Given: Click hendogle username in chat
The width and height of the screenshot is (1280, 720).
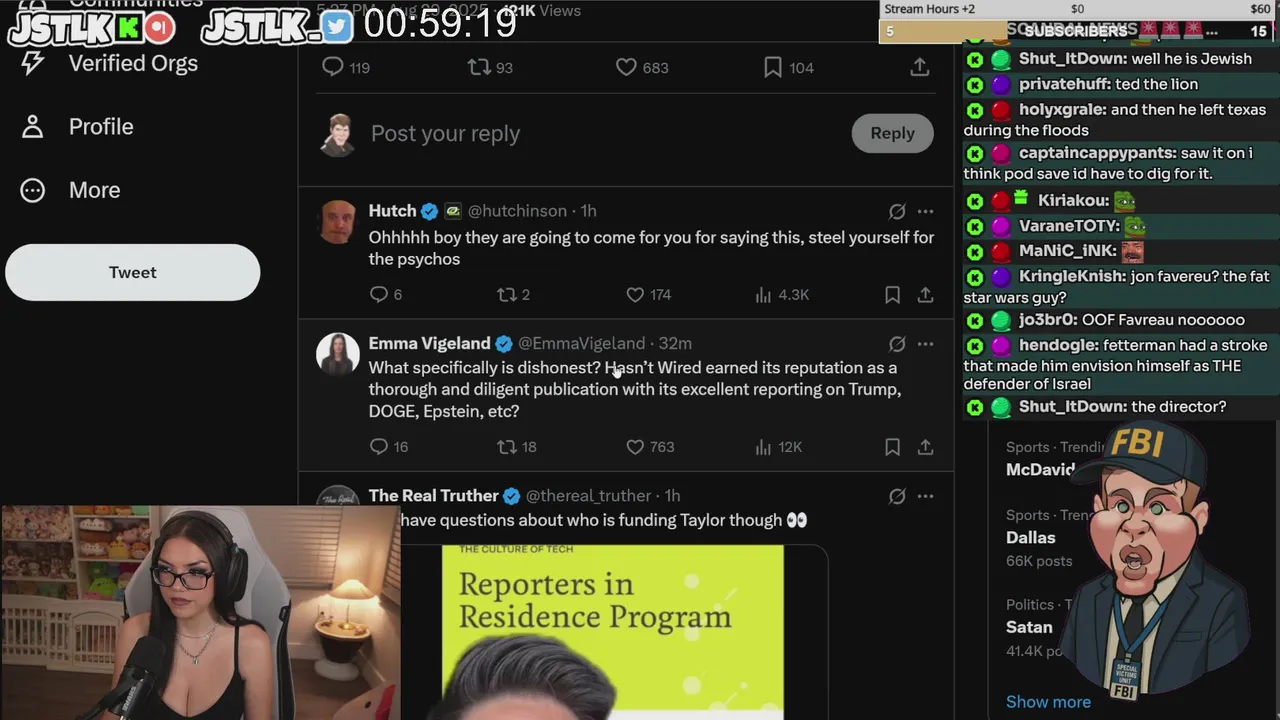Looking at the screenshot, I should point(1057,345).
